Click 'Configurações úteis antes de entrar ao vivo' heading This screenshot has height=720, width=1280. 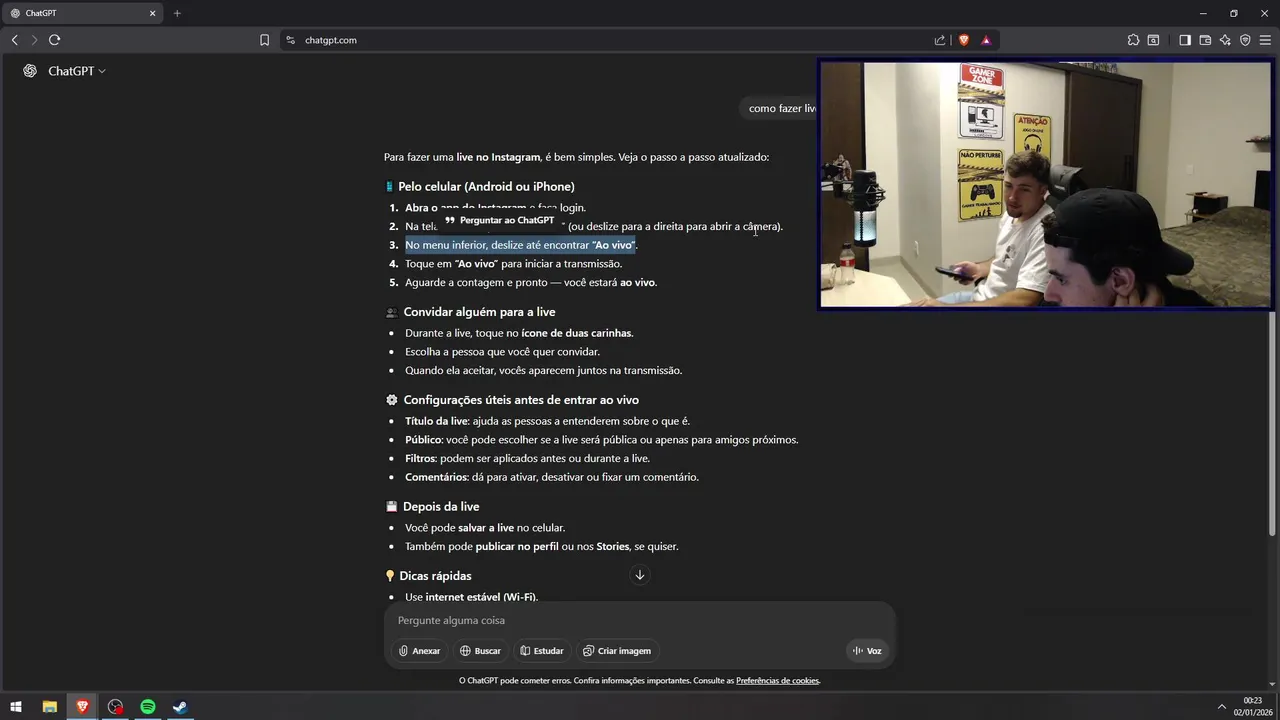click(x=521, y=400)
